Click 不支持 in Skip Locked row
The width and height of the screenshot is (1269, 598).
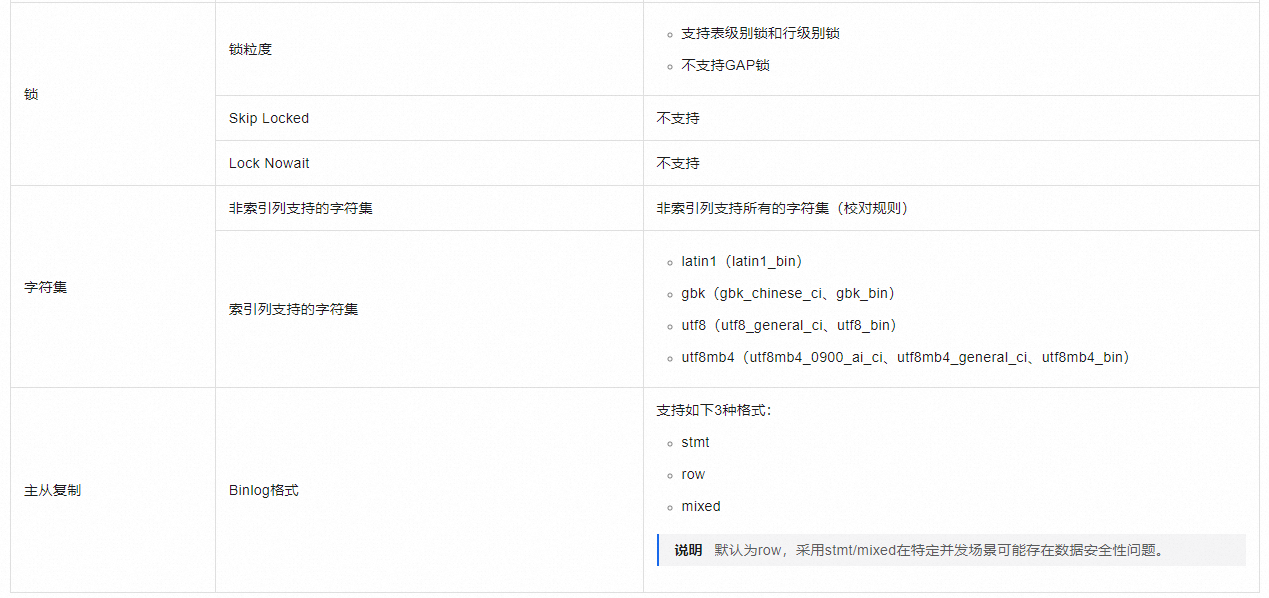[x=678, y=118]
